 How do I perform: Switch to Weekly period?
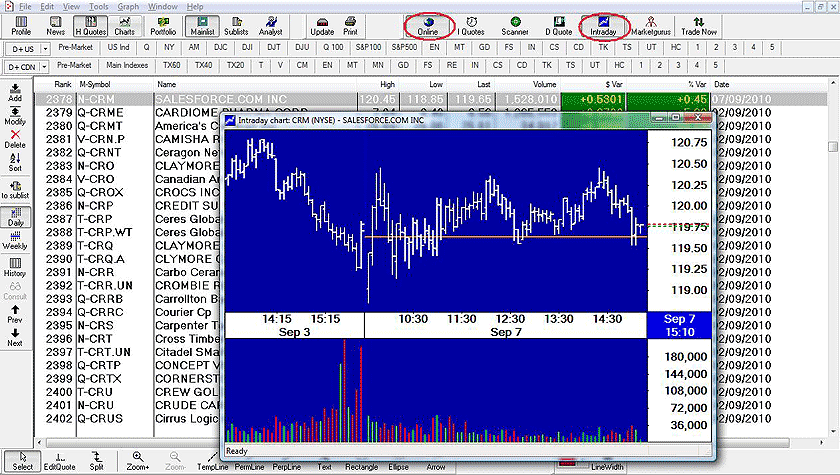coord(15,240)
